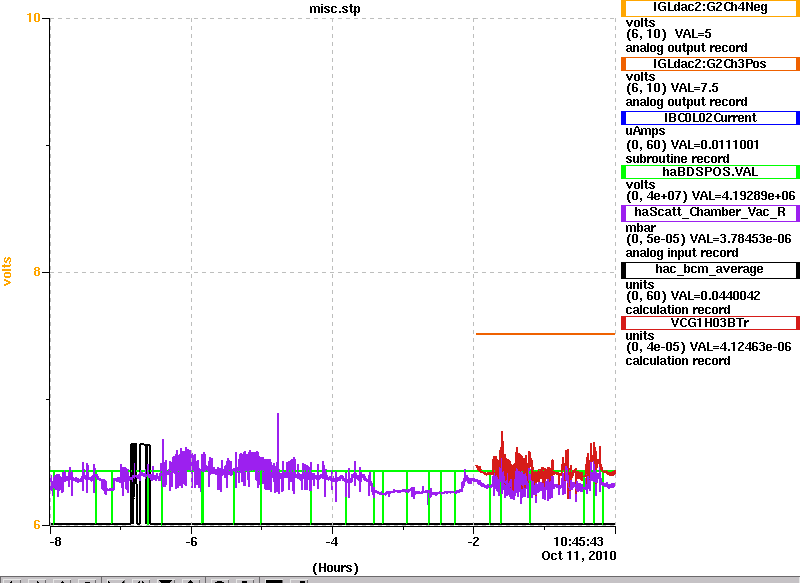
Task: Click the analog input record text
Action: click(x=682, y=253)
